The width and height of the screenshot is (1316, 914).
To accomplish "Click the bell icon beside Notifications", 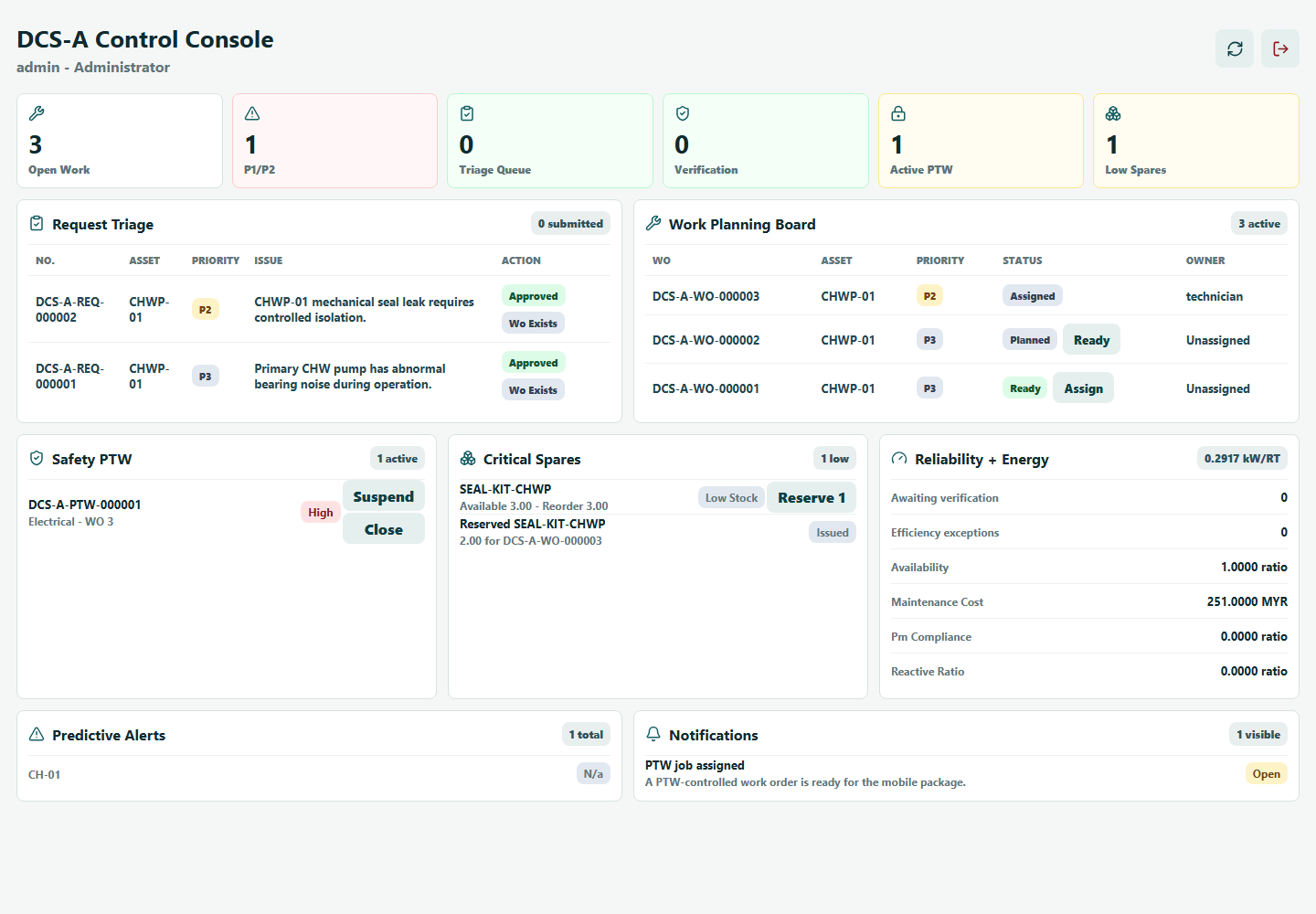I will (x=653, y=735).
